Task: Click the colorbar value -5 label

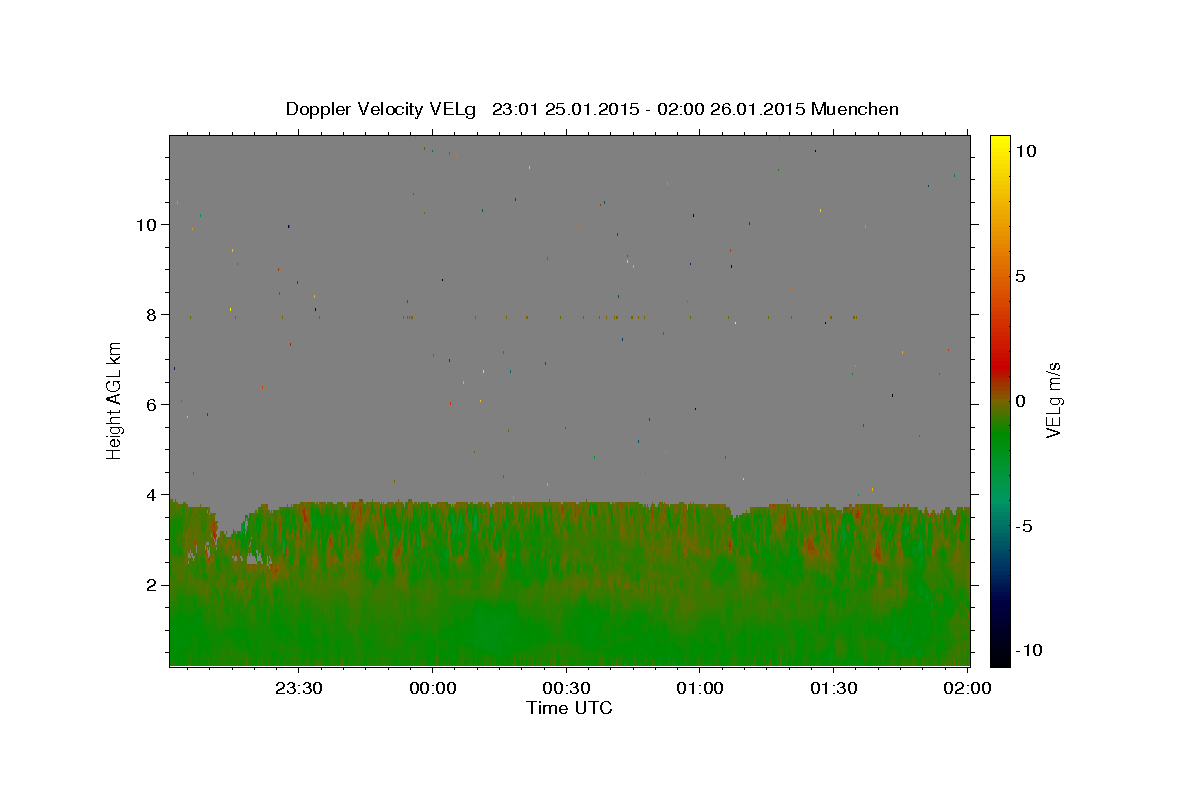Action: [x=1024, y=526]
